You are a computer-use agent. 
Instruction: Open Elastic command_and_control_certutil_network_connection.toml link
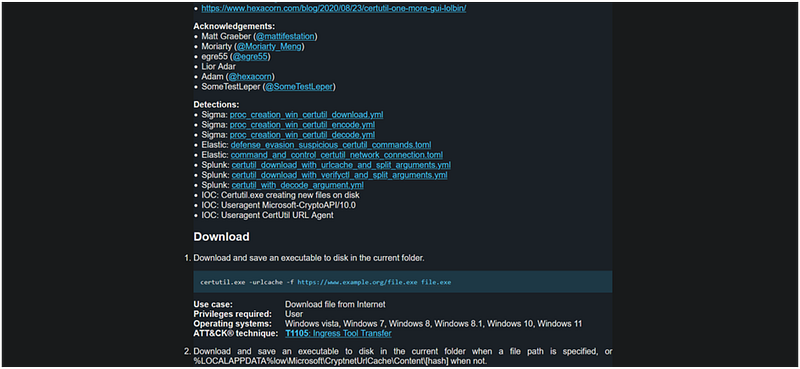tap(337, 155)
